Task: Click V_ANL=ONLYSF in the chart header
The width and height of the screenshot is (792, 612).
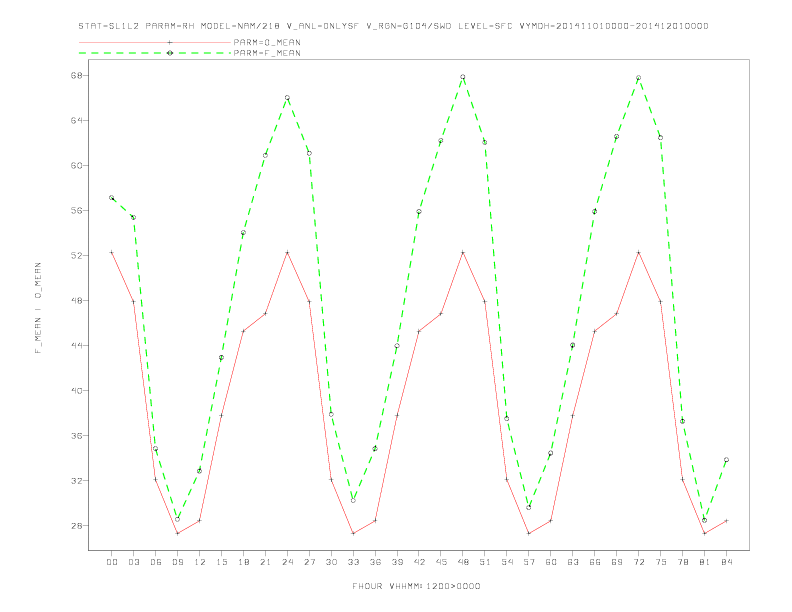Action: (323, 26)
